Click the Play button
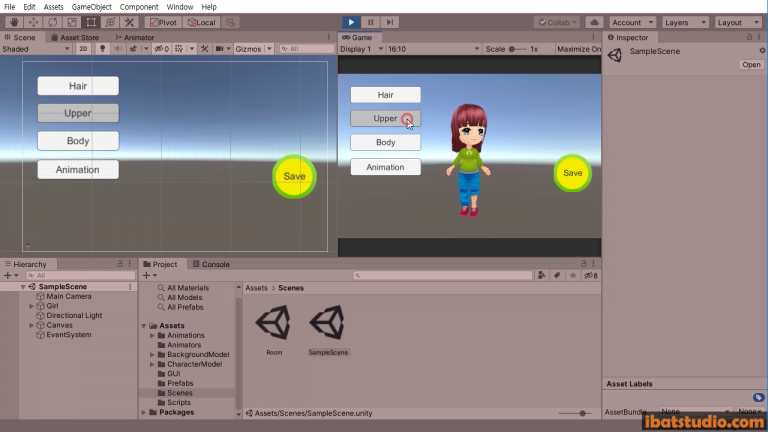This screenshot has height=432, width=768. 352,22
